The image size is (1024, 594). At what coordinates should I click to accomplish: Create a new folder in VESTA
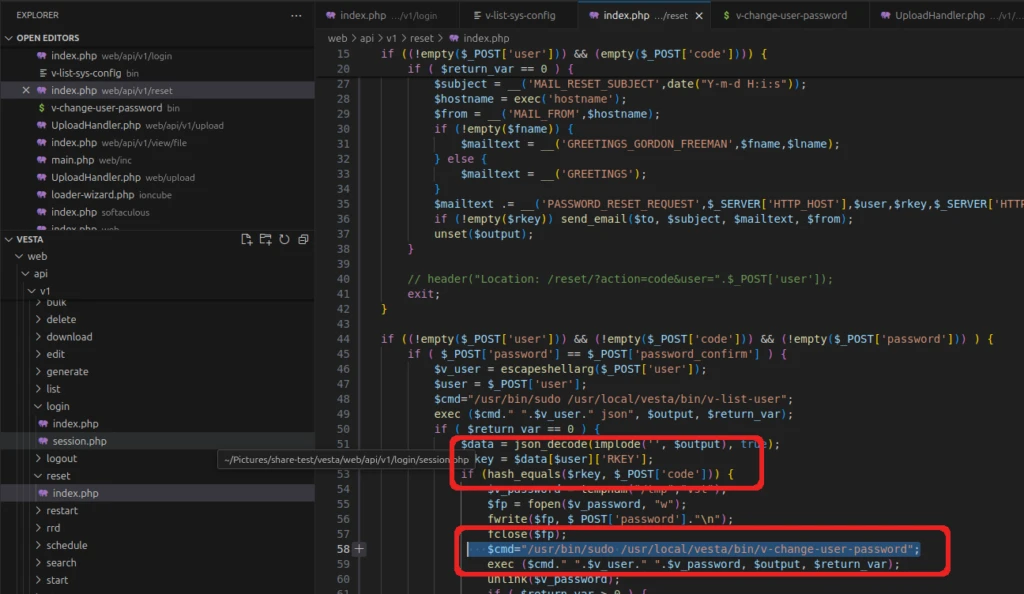pyautogui.click(x=265, y=240)
